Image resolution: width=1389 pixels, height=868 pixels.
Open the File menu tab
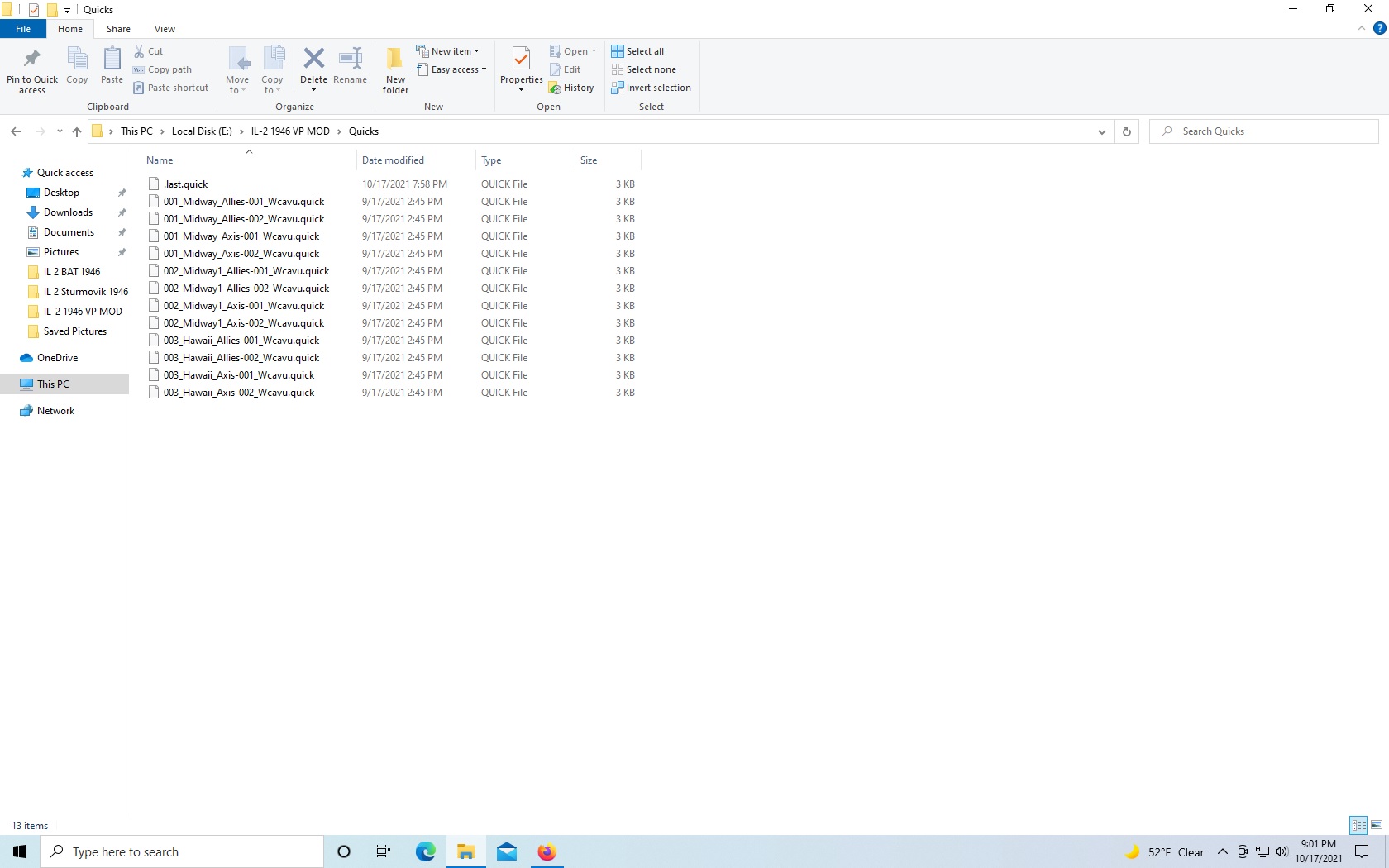(23, 29)
